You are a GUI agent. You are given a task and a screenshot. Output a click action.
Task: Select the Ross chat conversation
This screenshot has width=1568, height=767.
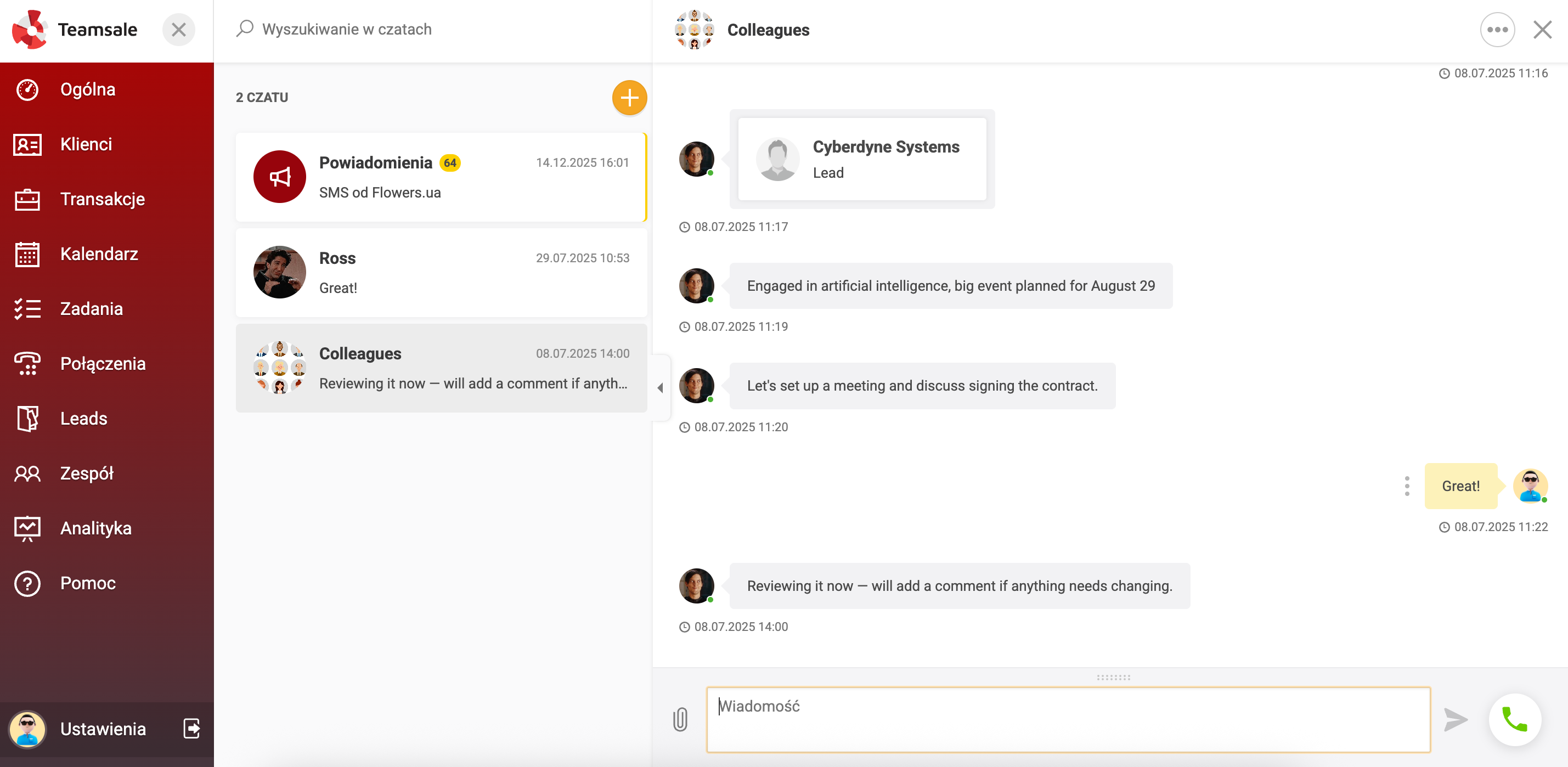pos(441,273)
